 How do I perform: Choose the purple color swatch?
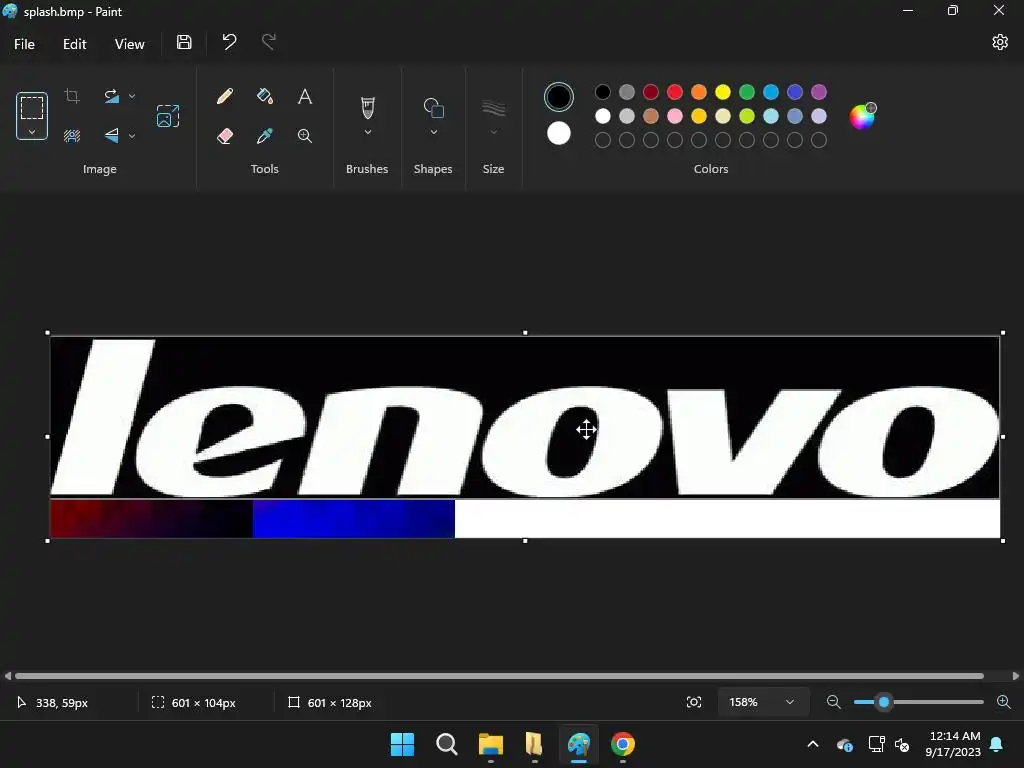[x=819, y=92]
